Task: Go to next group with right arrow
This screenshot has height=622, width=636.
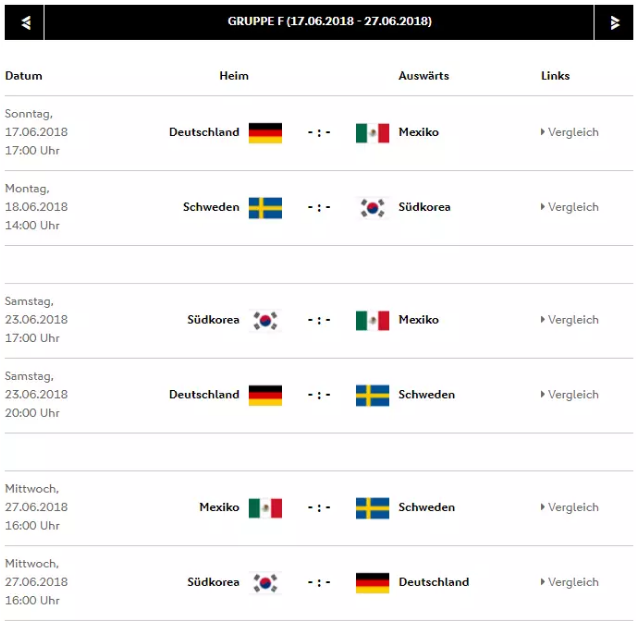Action: click(614, 22)
